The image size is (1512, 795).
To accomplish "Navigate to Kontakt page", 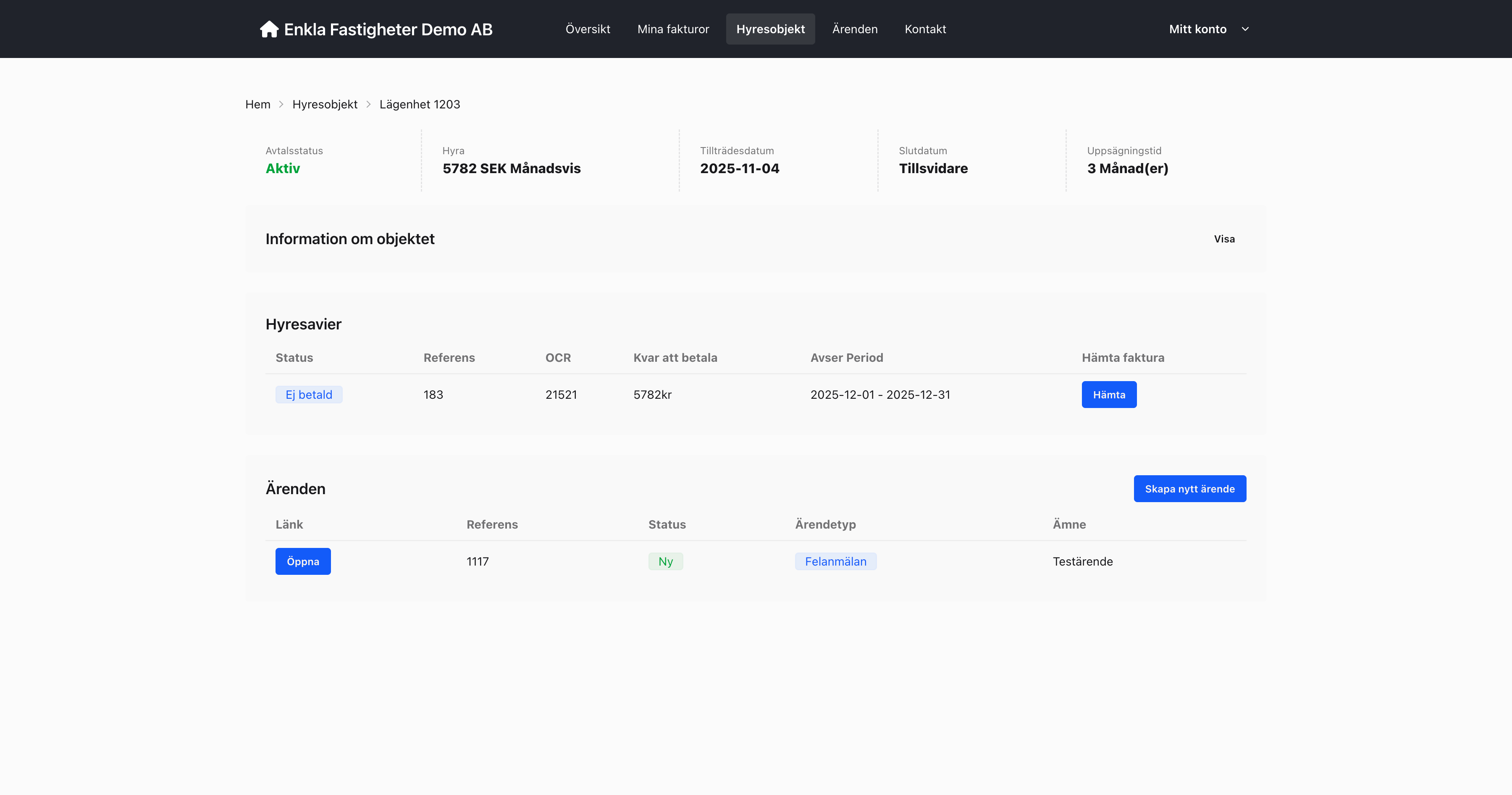I will pos(925,29).
